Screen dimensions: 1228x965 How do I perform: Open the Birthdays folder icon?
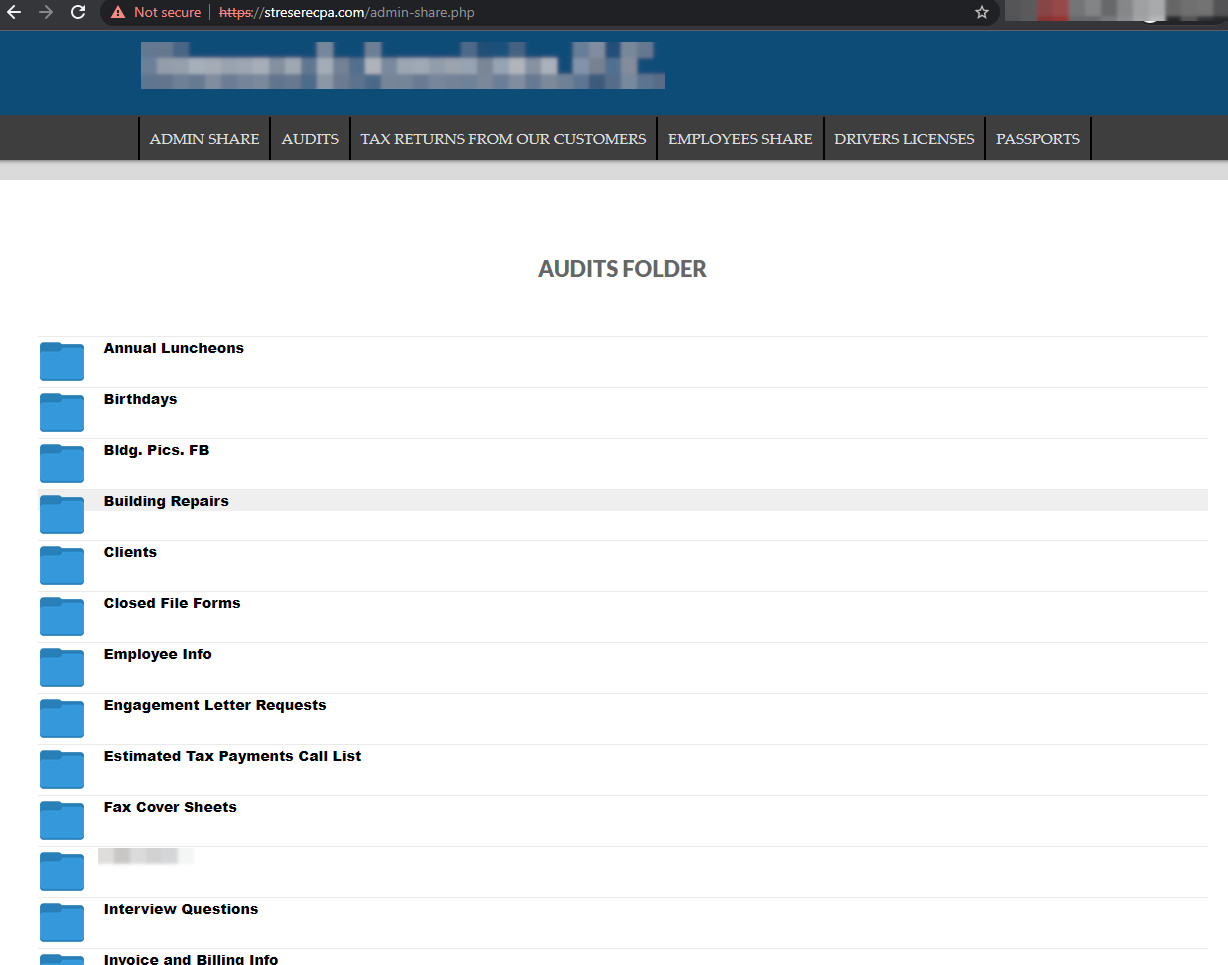click(x=62, y=412)
